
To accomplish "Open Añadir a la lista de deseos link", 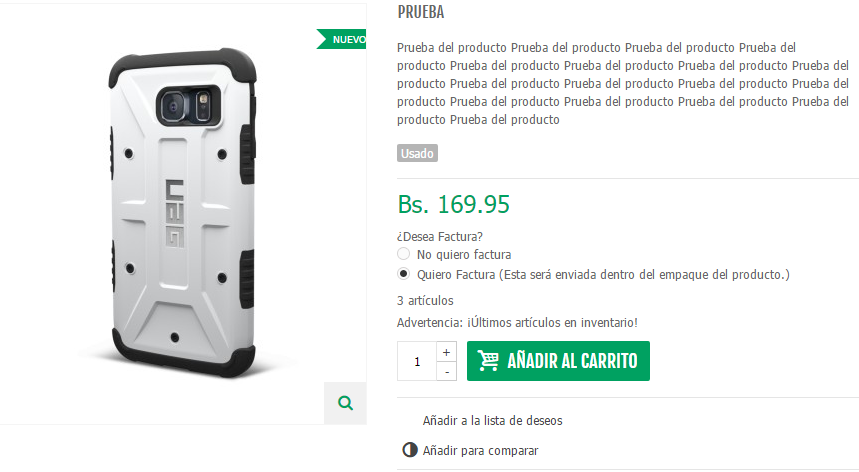I will click(492, 421).
